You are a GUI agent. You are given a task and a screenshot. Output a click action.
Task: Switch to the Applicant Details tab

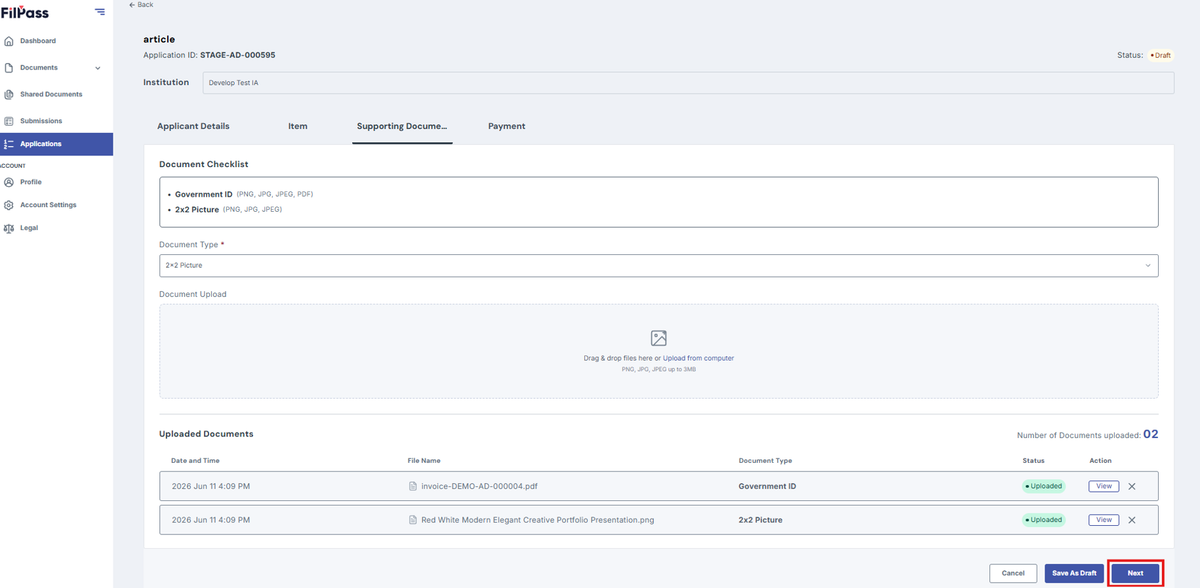pyautogui.click(x=193, y=127)
